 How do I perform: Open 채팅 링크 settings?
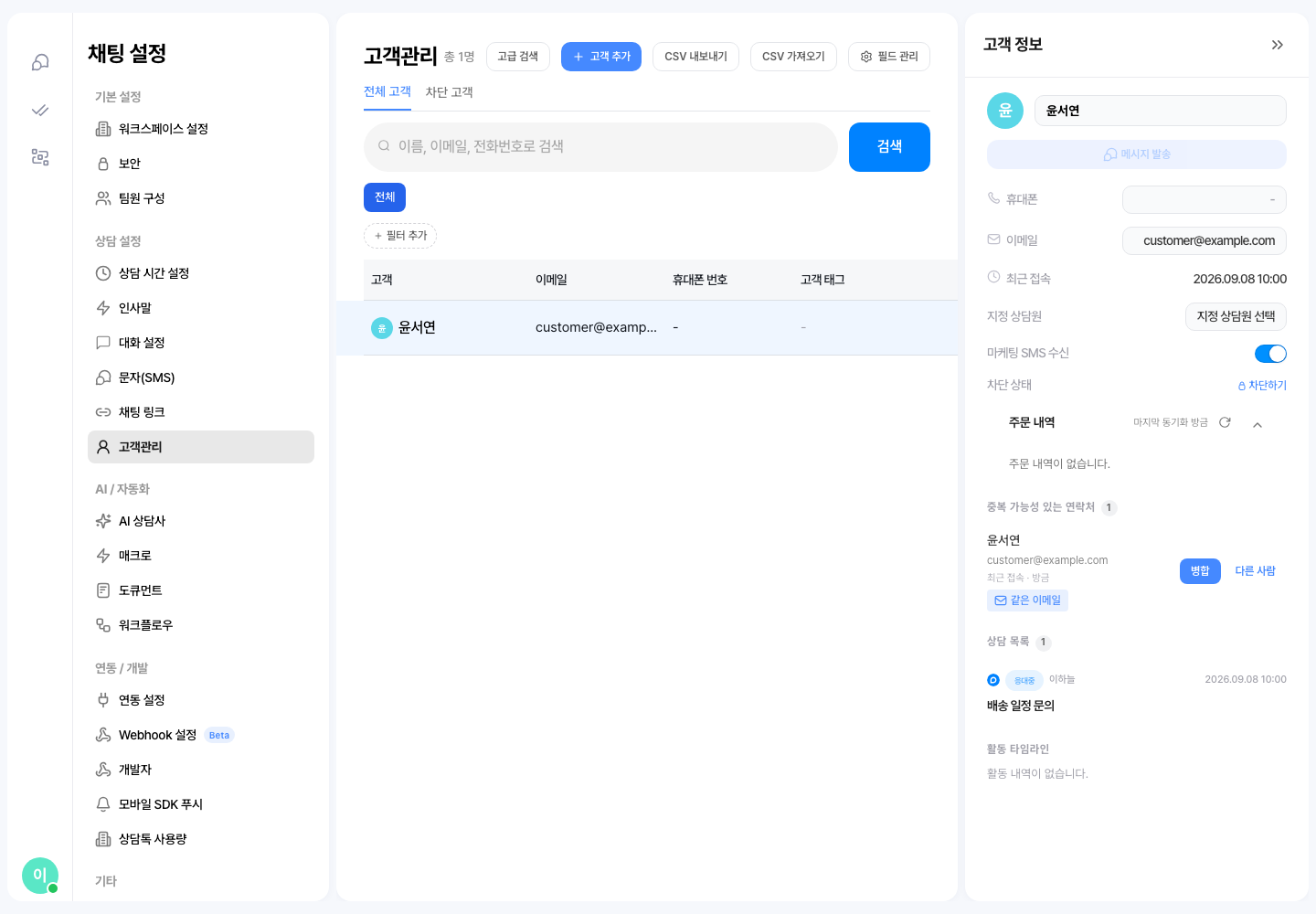201,412
